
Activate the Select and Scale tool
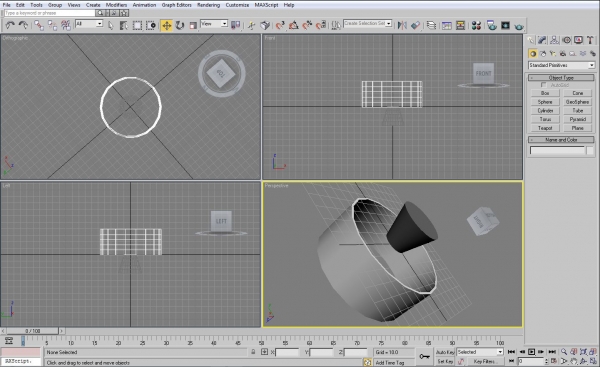[193, 25]
